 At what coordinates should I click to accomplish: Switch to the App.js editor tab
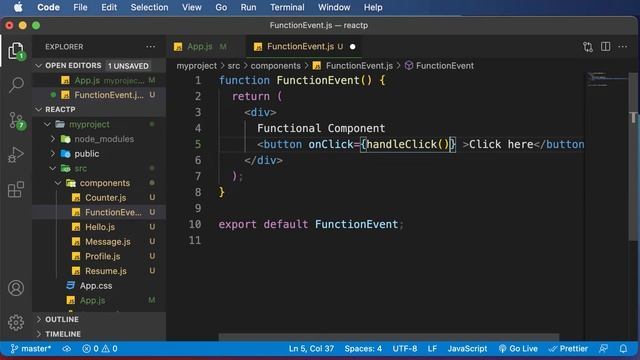200,47
